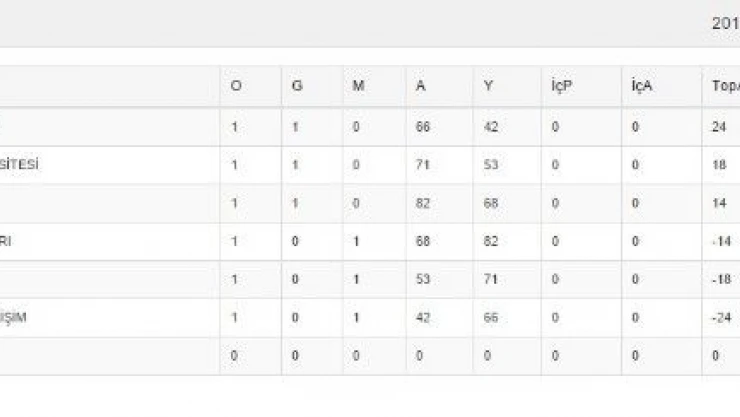This screenshot has height=417, width=740.
Task: Click the 'O' column header
Action: (x=236, y=86)
